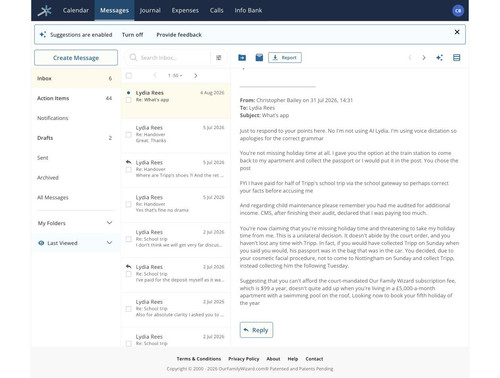
Task: Open the 'Also for absolute clarity' message
Action: (176, 309)
